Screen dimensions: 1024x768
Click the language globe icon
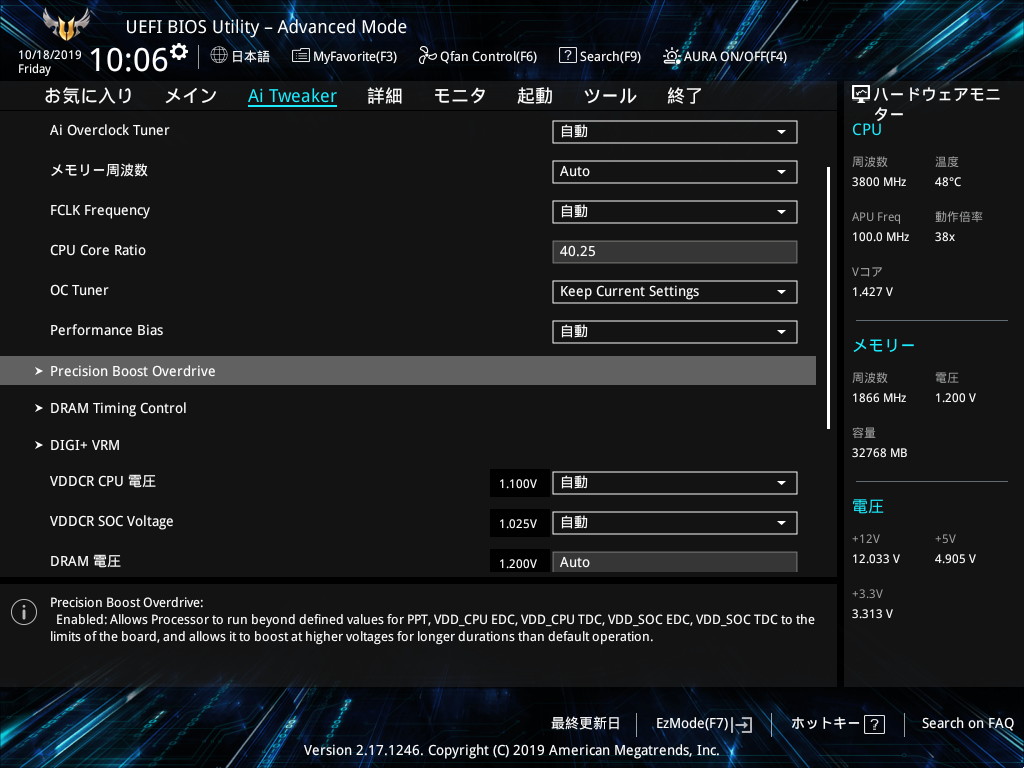pyautogui.click(x=219, y=56)
